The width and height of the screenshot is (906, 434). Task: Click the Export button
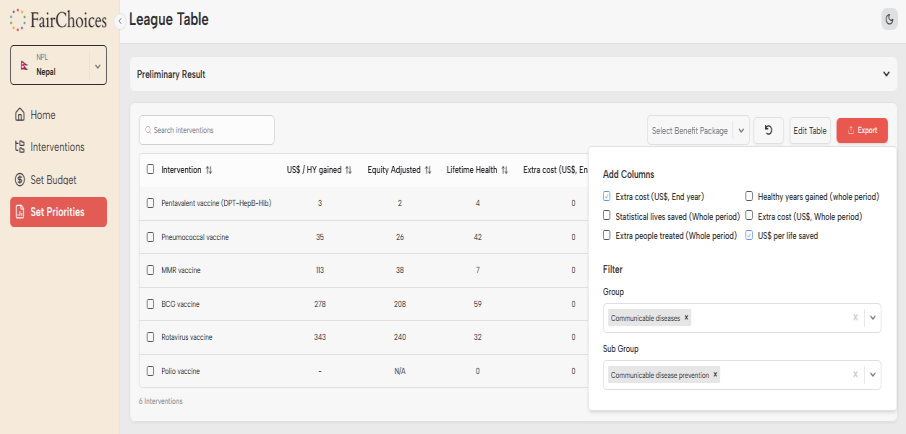[x=861, y=130]
